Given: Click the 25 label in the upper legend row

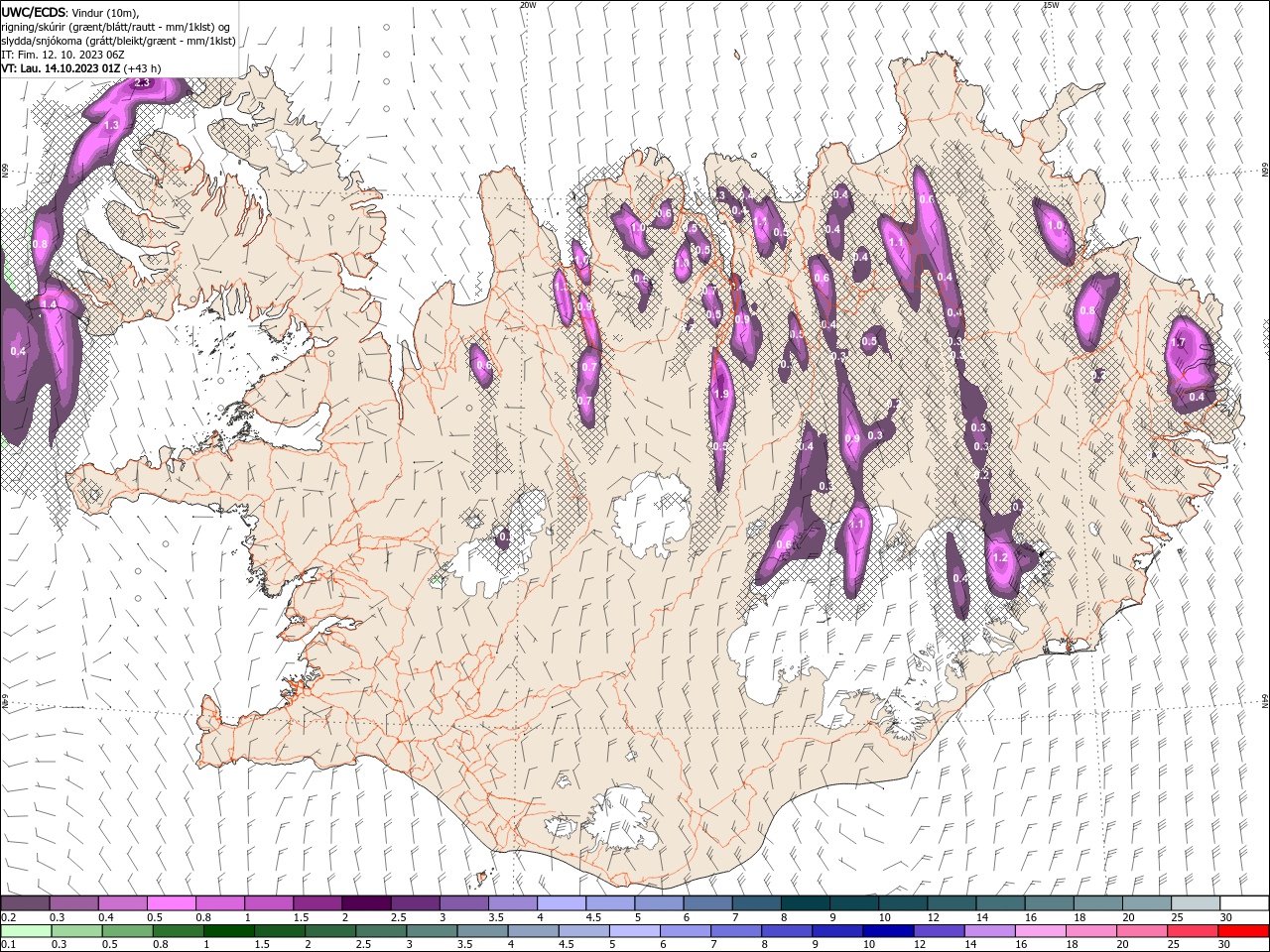Looking at the screenshot, I should point(1177,917).
